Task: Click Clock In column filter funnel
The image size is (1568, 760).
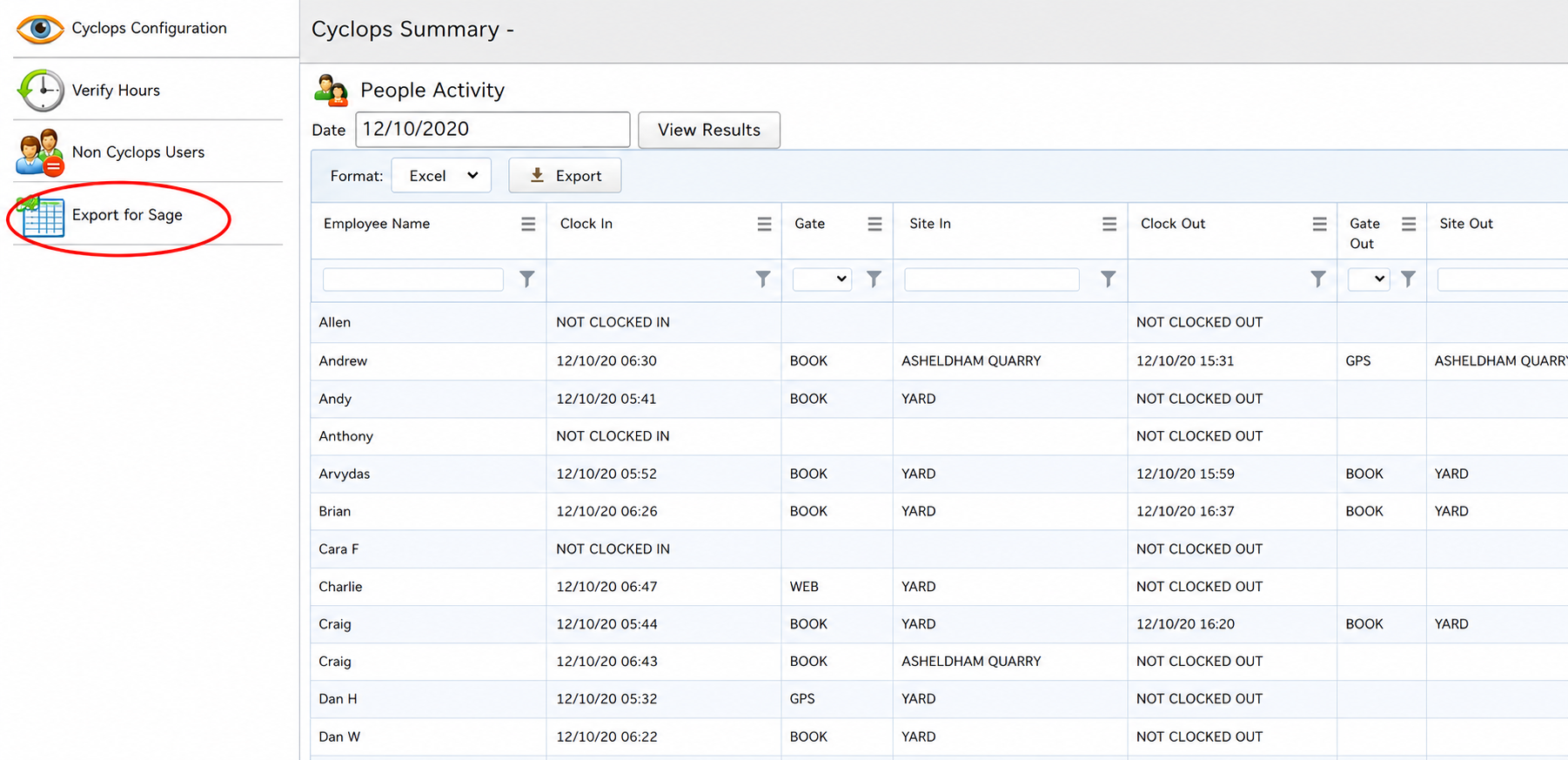Action: [763, 279]
